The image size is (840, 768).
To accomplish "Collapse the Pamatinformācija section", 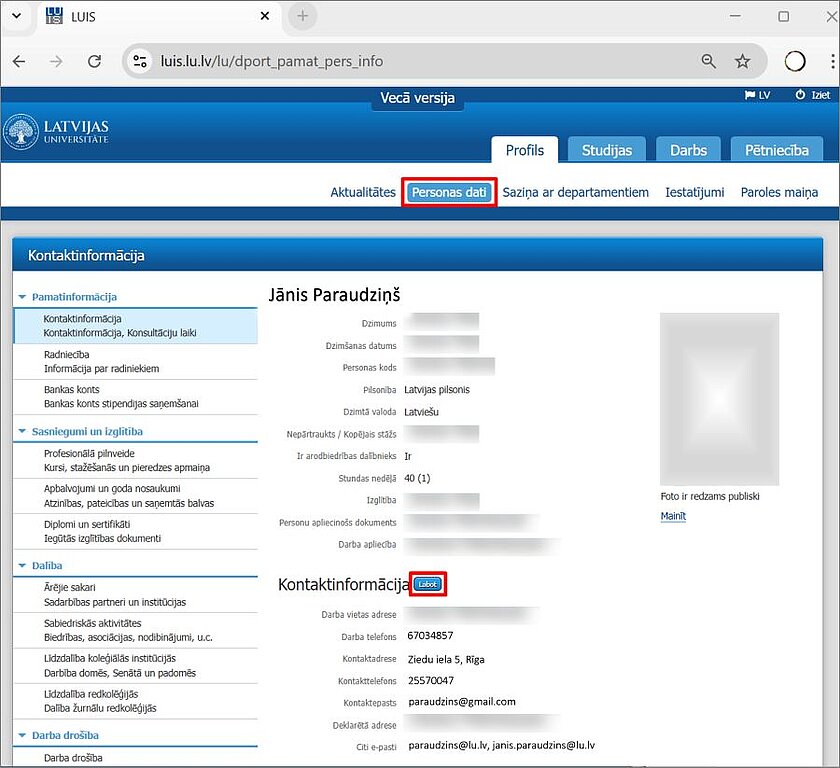I will [x=23, y=297].
